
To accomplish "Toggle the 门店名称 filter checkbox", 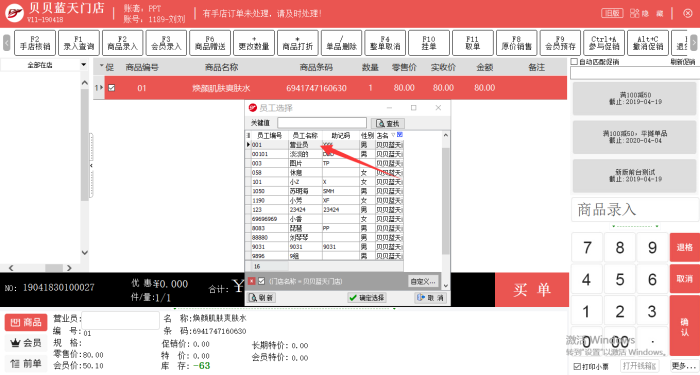I will (x=262, y=281).
